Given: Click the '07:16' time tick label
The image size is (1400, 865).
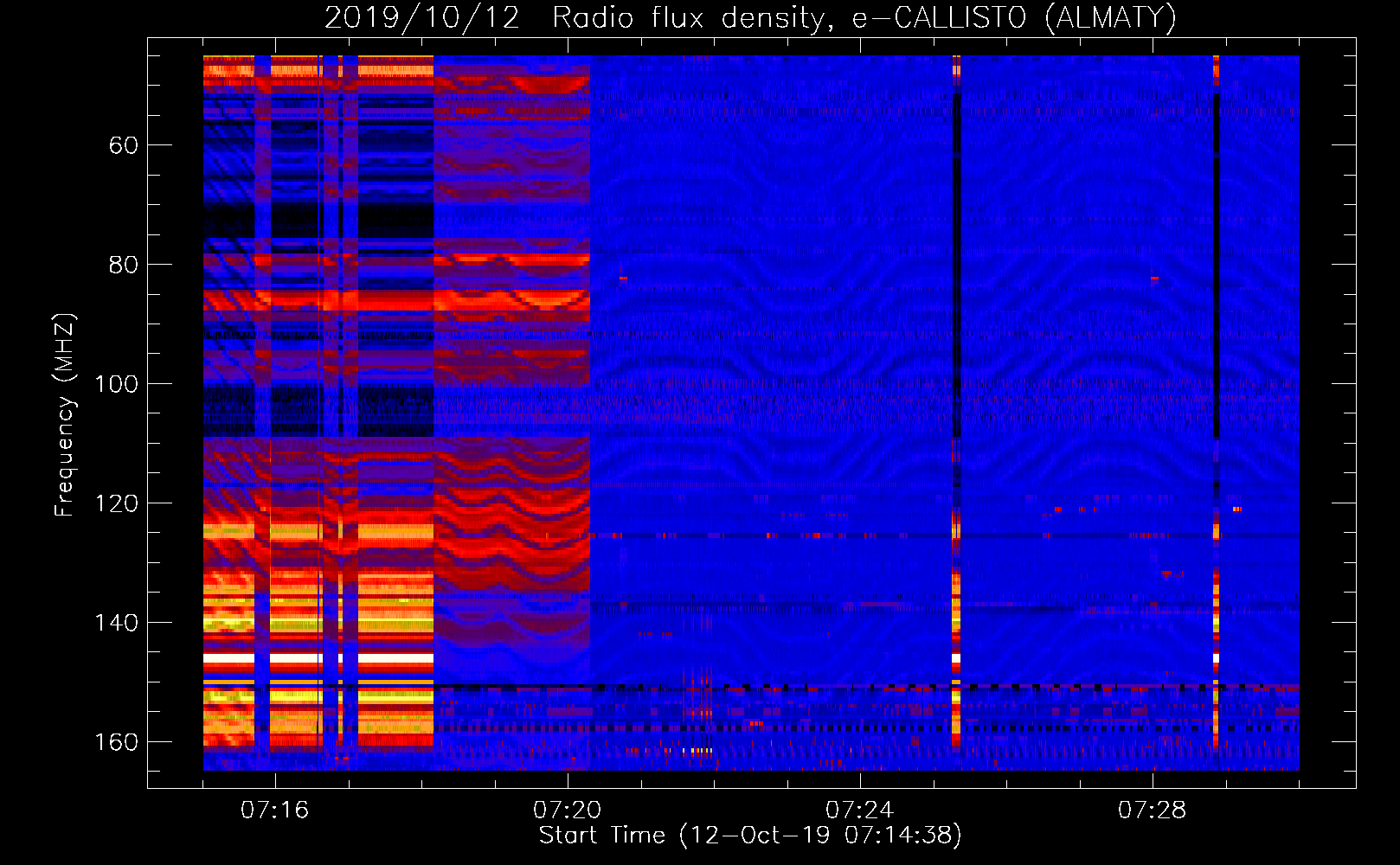Looking at the screenshot, I should coord(274,811).
